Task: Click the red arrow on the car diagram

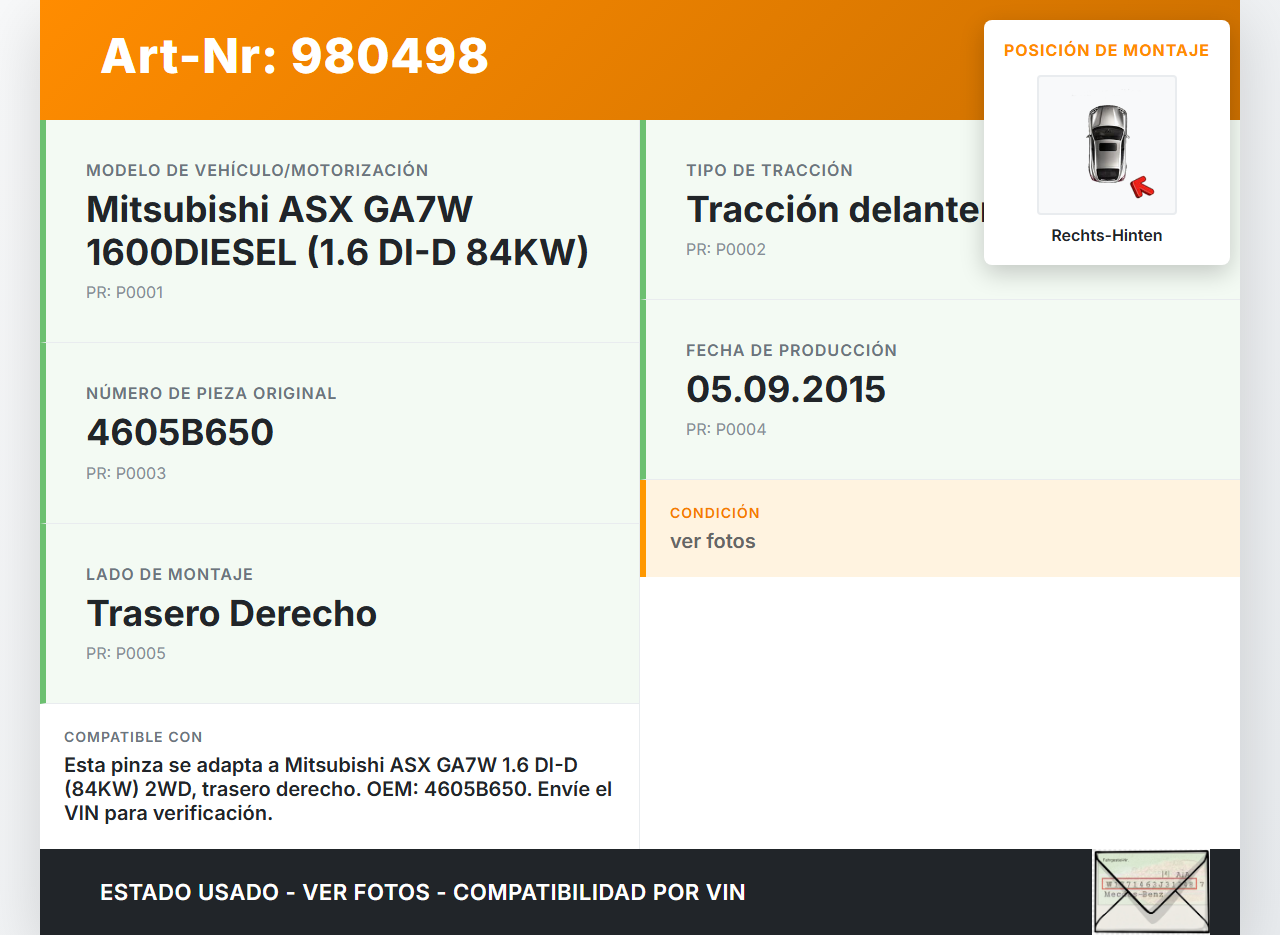Action: click(1141, 187)
